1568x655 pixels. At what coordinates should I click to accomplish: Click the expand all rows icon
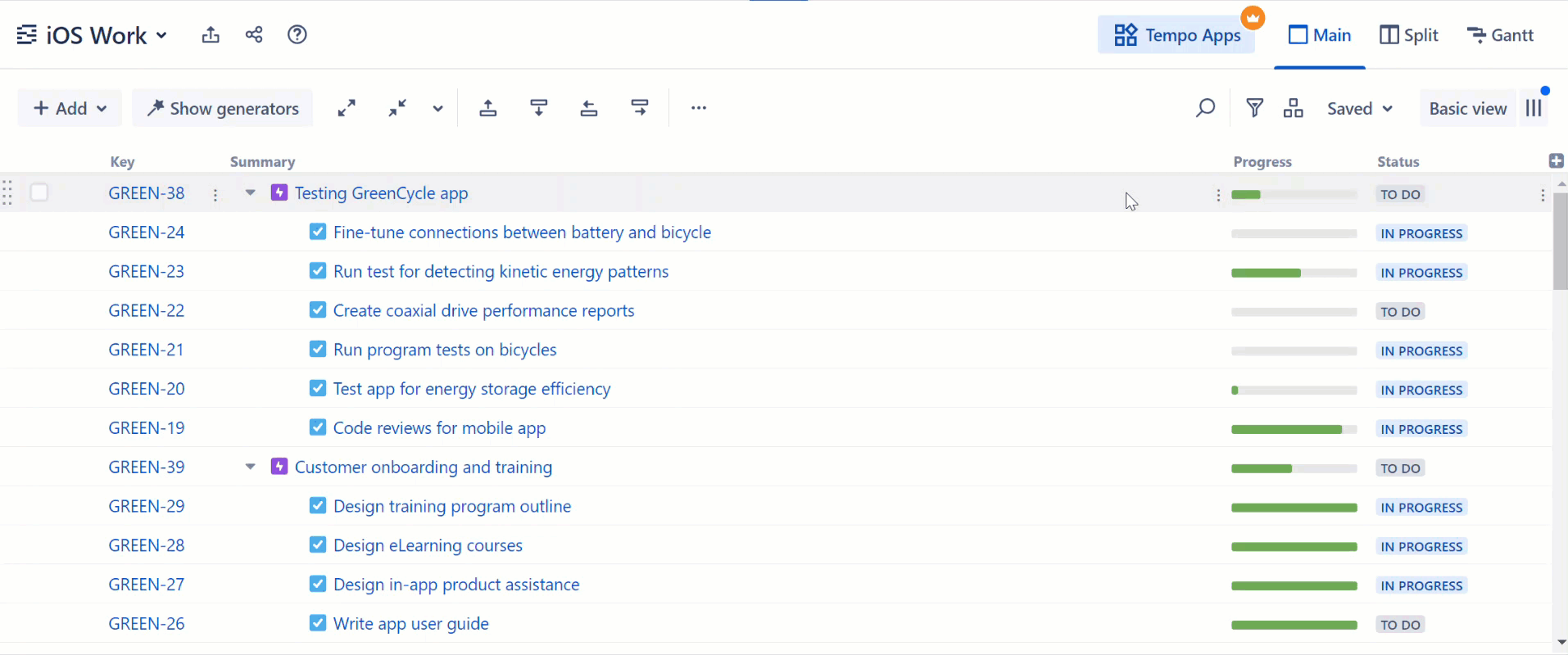pyautogui.click(x=347, y=108)
